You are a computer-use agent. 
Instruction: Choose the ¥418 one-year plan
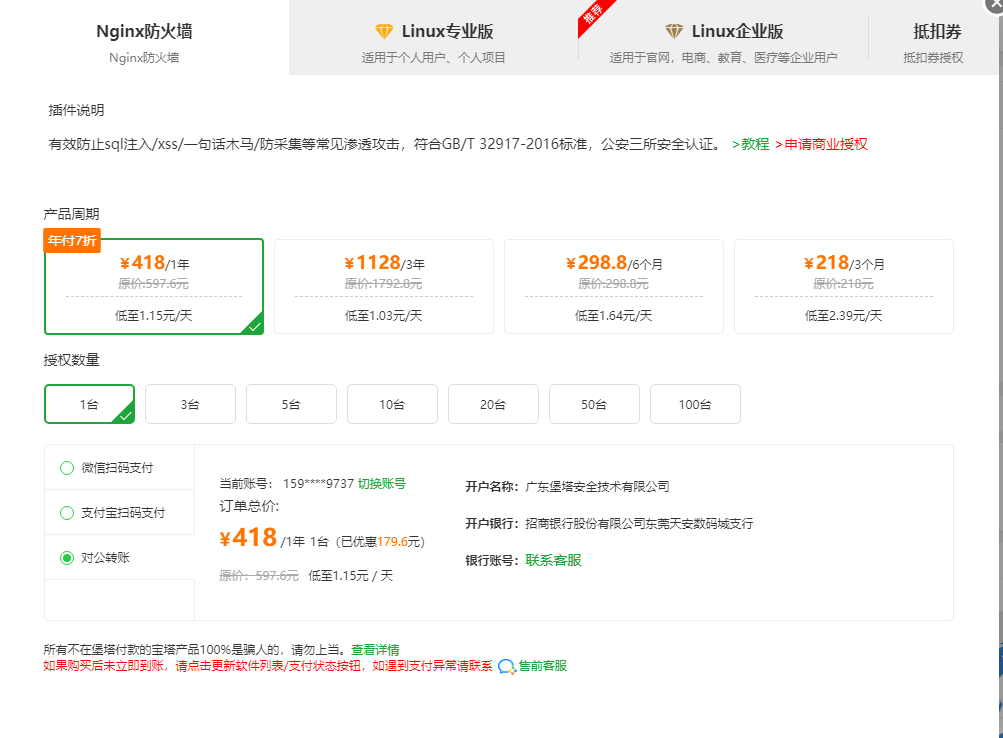coord(154,286)
